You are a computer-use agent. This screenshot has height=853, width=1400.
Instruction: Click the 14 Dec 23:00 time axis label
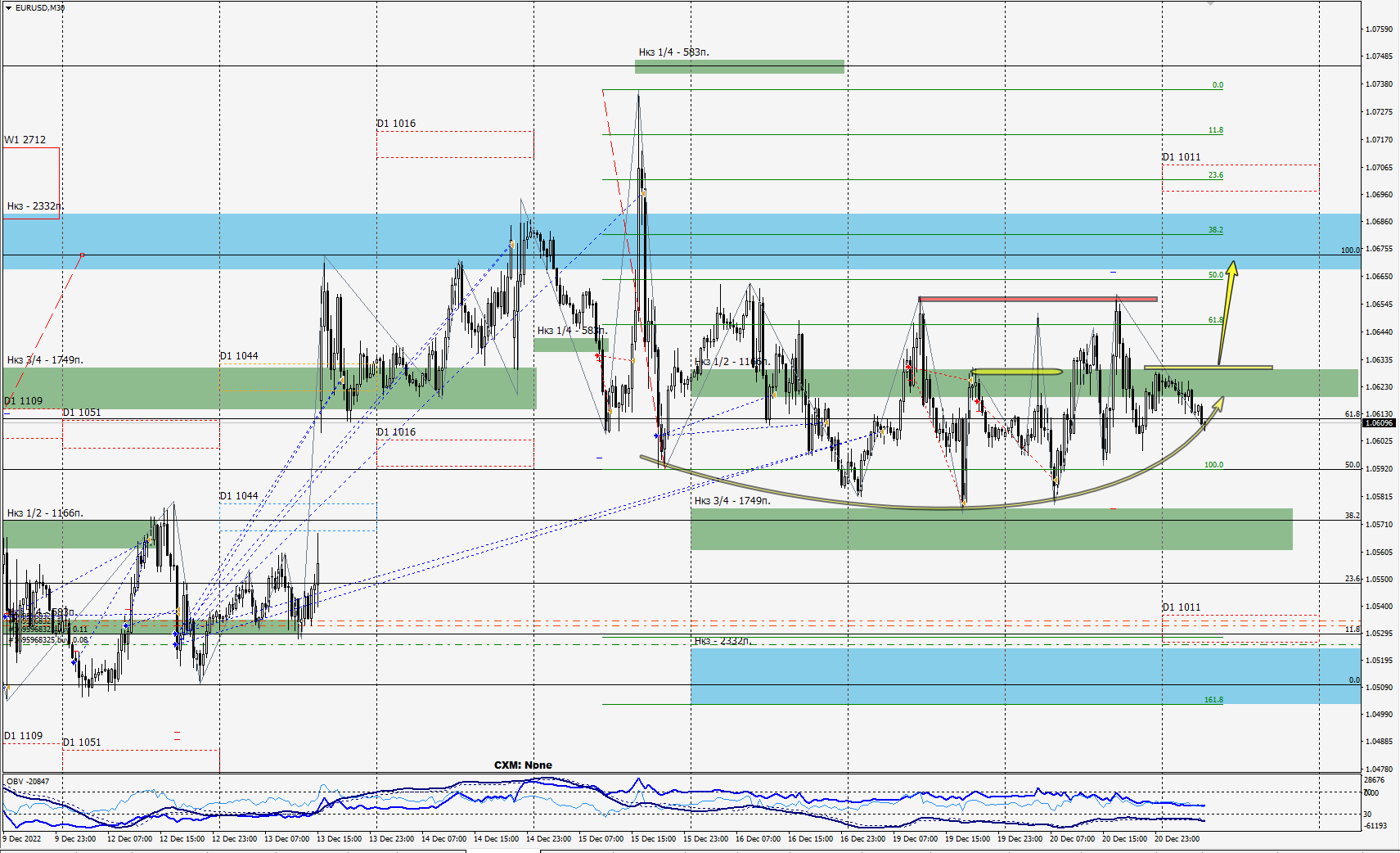pyautogui.click(x=548, y=838)
